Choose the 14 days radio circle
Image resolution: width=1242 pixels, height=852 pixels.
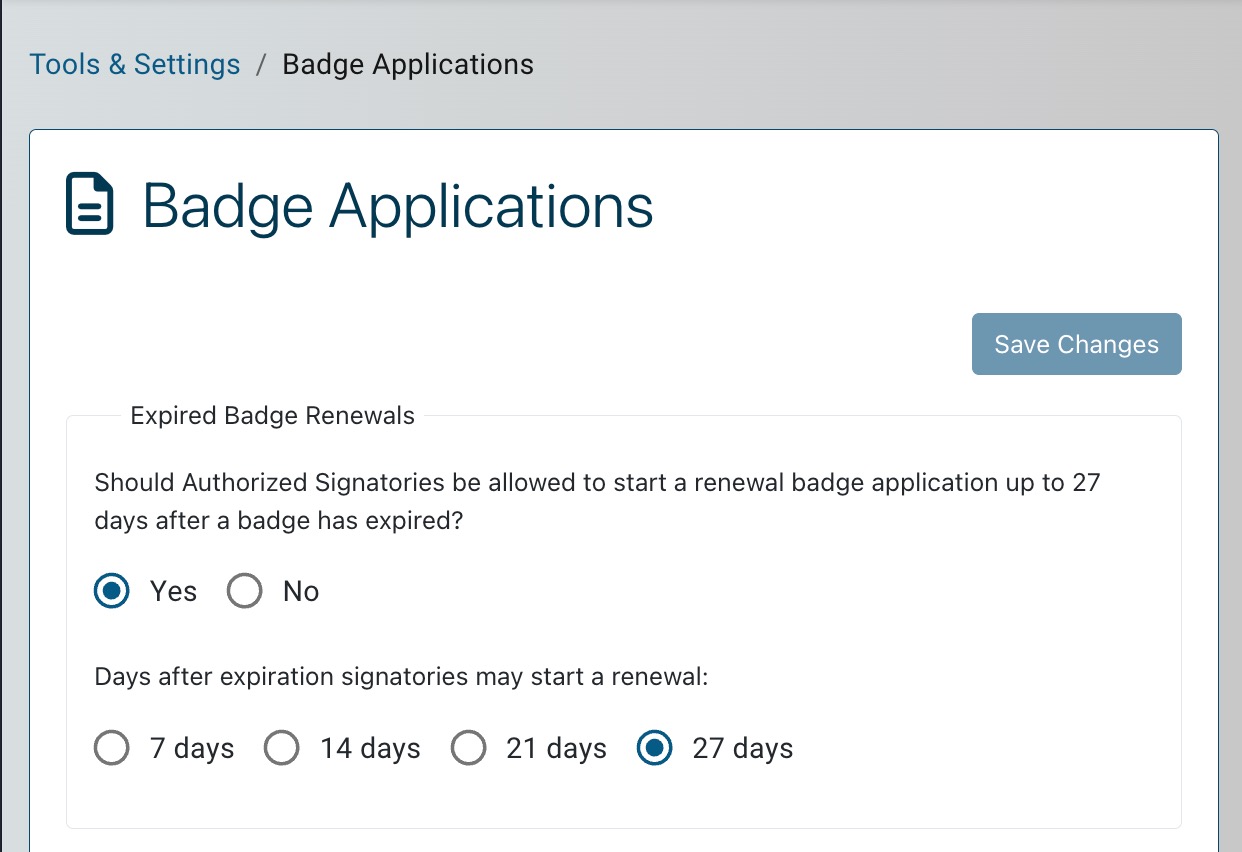(x=282, y=748)
